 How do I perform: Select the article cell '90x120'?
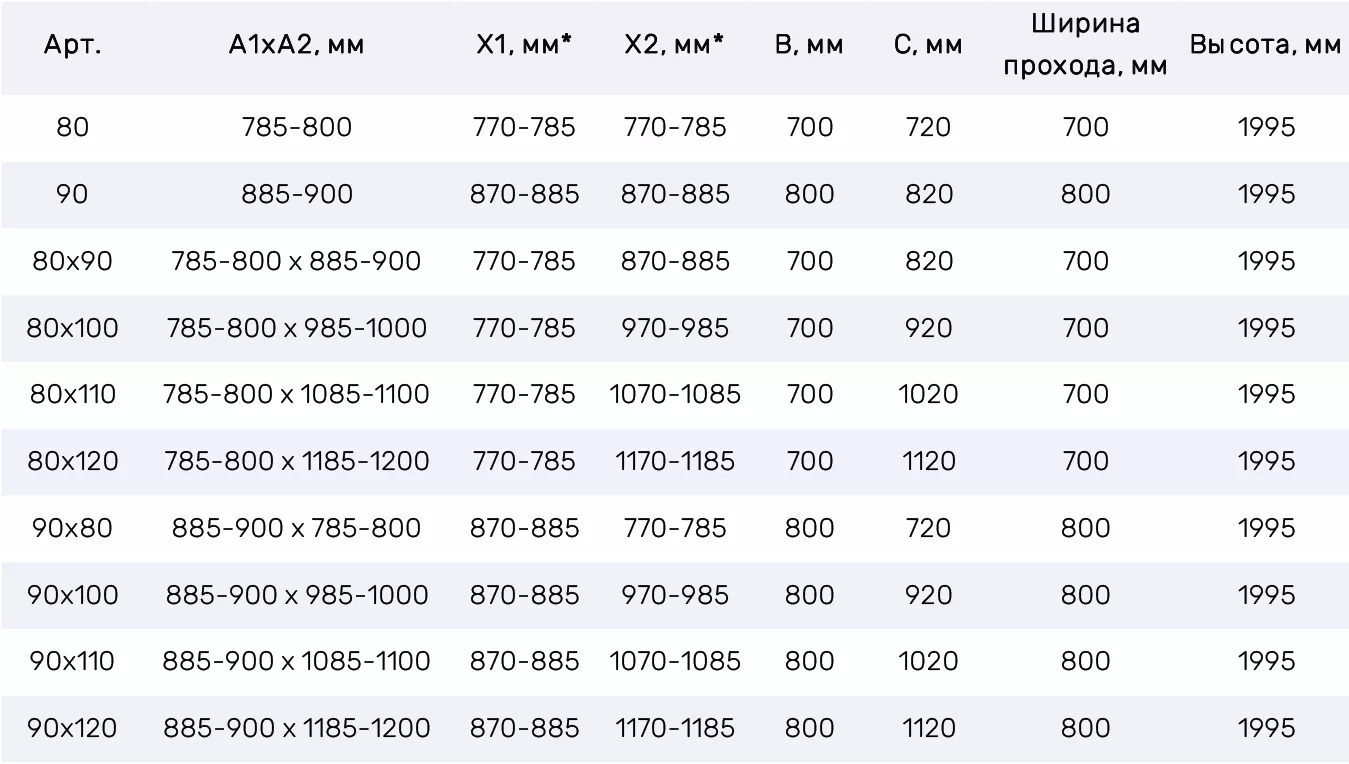72,728
